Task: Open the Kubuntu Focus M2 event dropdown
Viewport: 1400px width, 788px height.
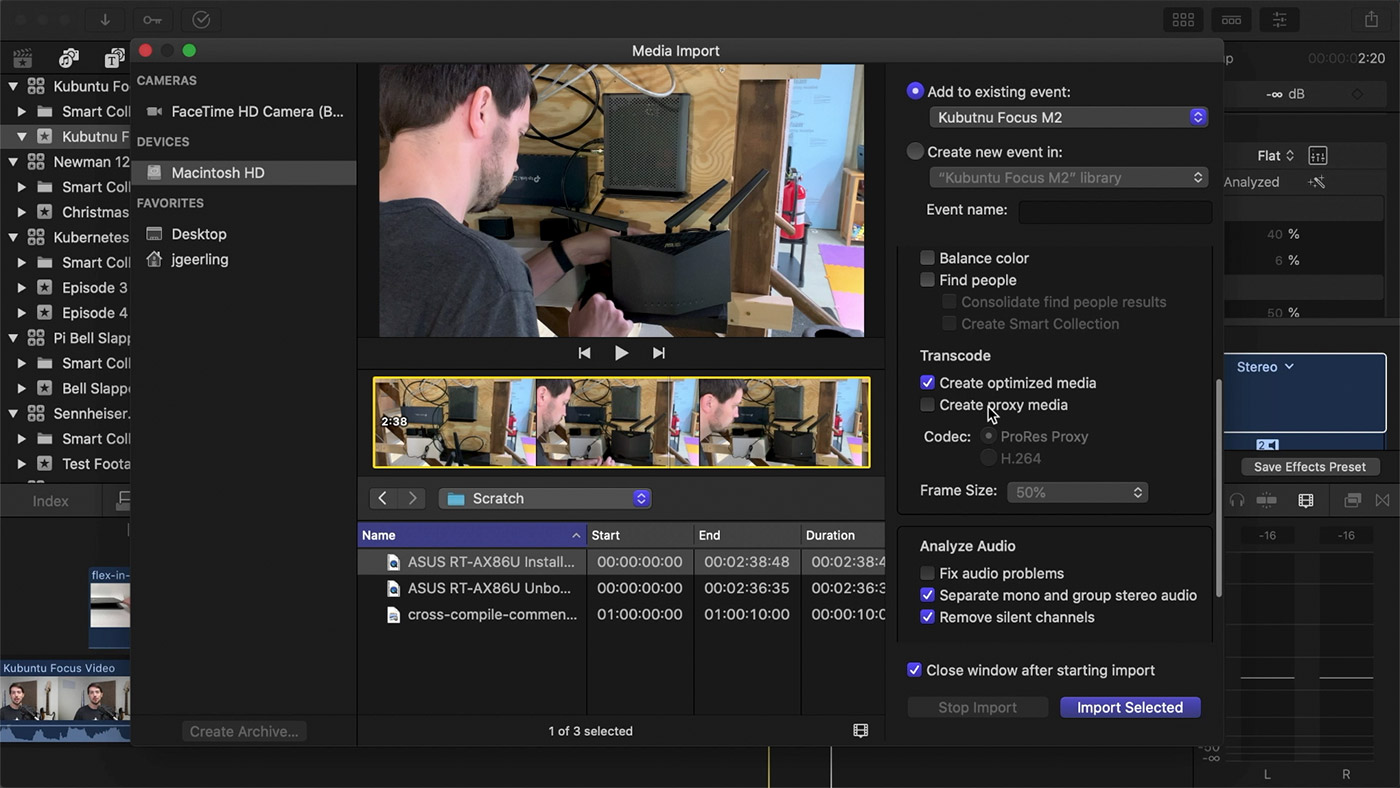Action: tap(1068, 117)
